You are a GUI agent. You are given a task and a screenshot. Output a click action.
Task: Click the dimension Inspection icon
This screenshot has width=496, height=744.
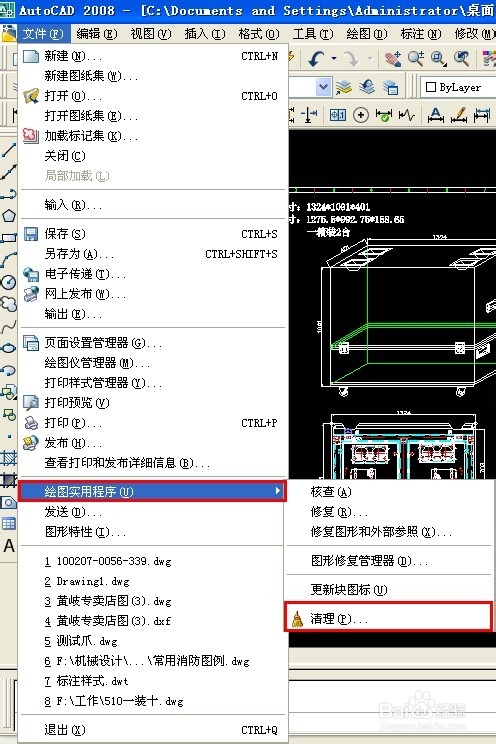[384, 115]
